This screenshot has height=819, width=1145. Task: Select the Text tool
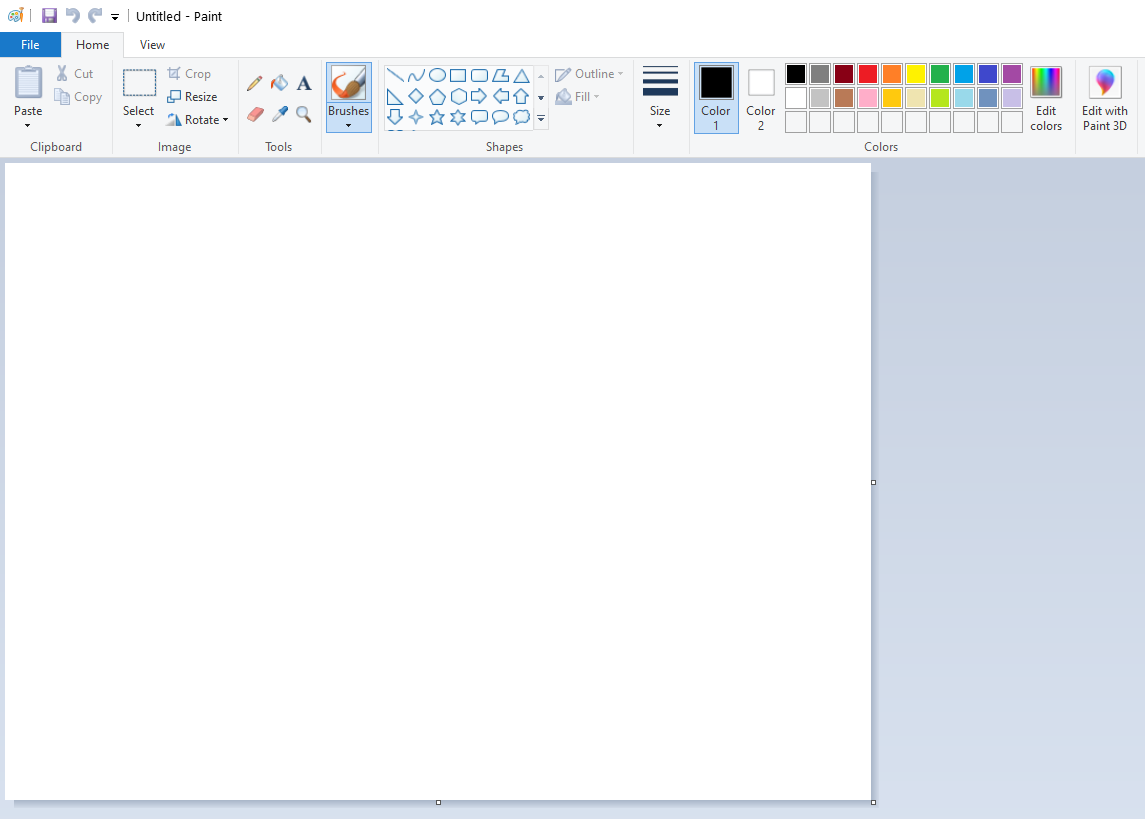[x=304, y=83]
